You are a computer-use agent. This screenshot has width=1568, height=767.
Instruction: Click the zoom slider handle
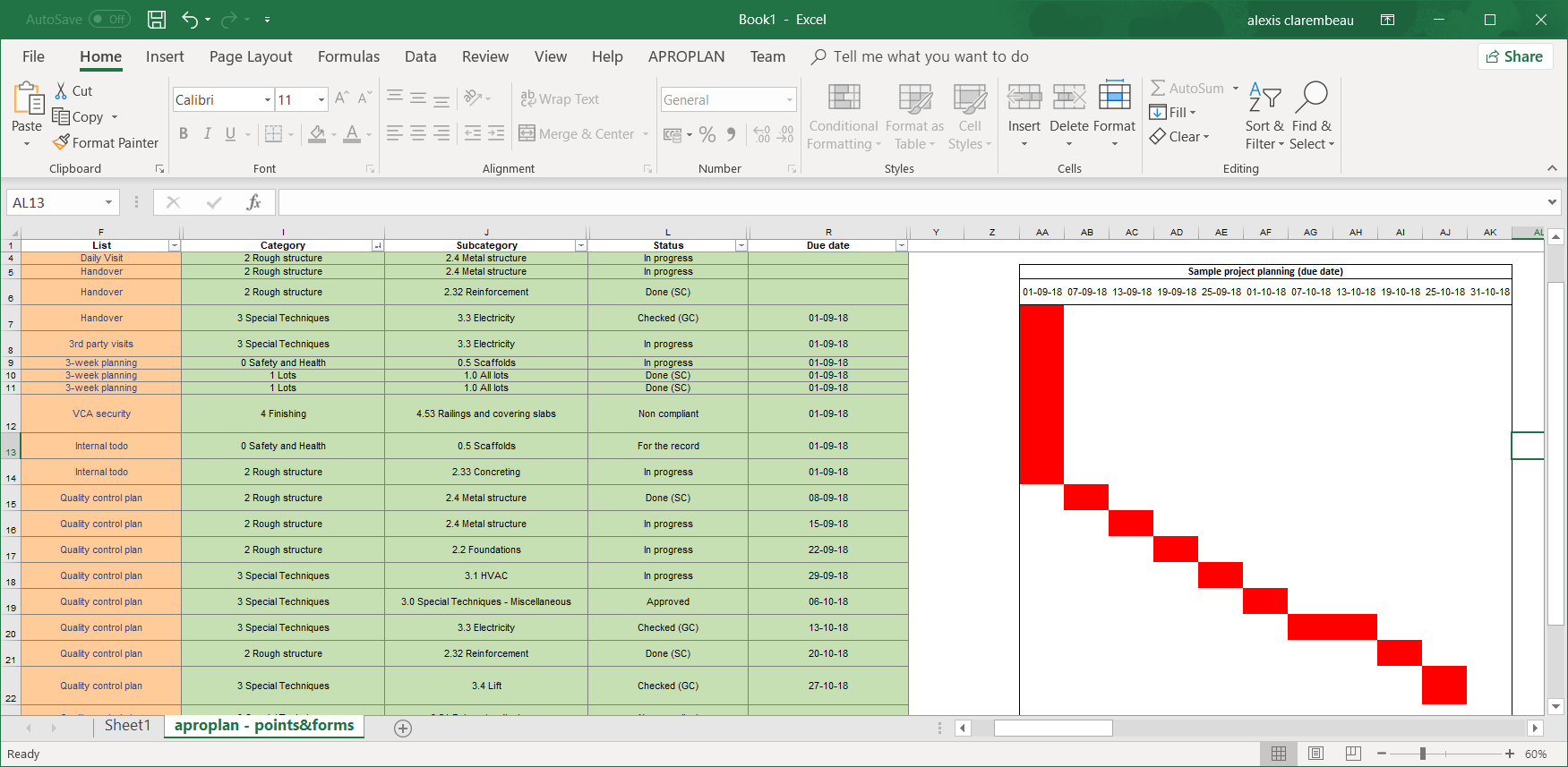[1422, 754]
